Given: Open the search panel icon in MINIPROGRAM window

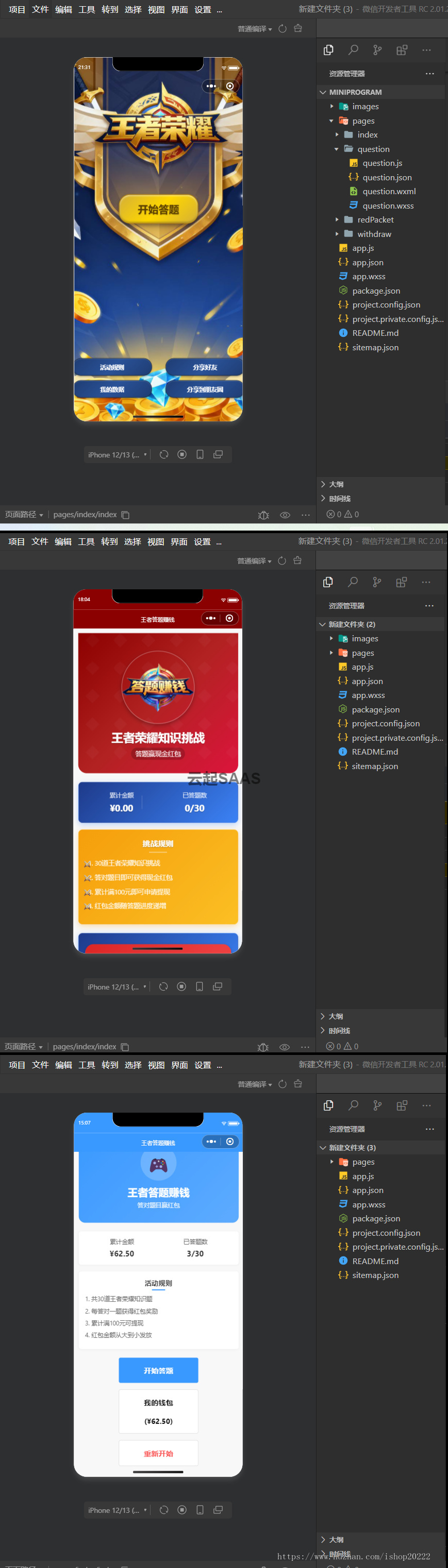Looking at the screenshot, I should point(353,50).
